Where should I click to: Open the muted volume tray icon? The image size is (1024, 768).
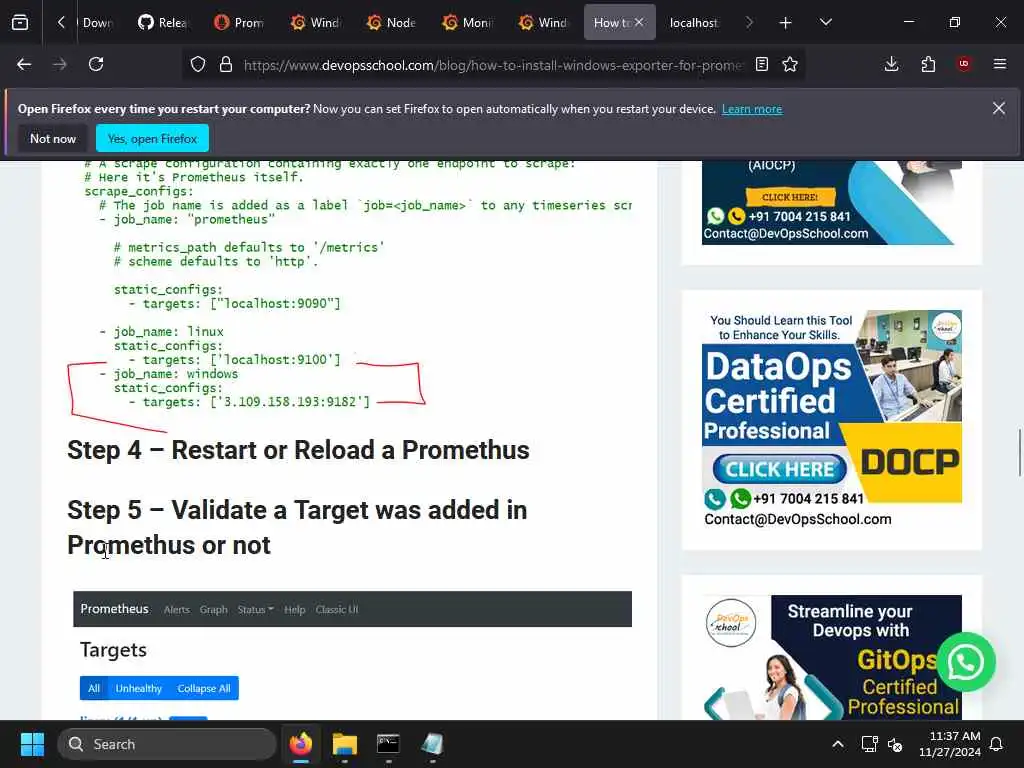point(895,744)
